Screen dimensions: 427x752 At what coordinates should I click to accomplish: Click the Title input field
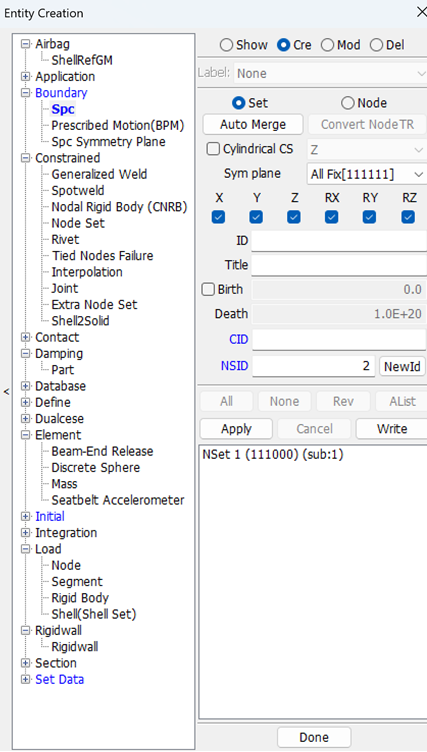339,265
